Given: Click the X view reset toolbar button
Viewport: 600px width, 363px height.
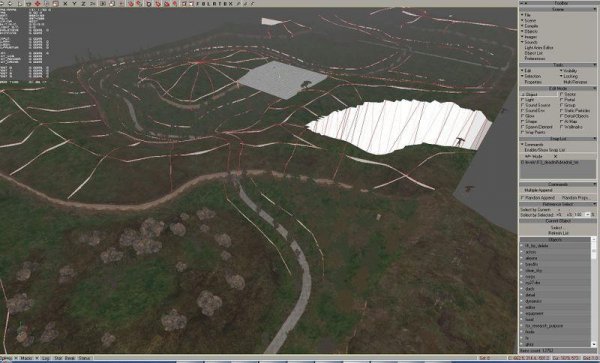Looking at the screenshot, I should point(230,3).
